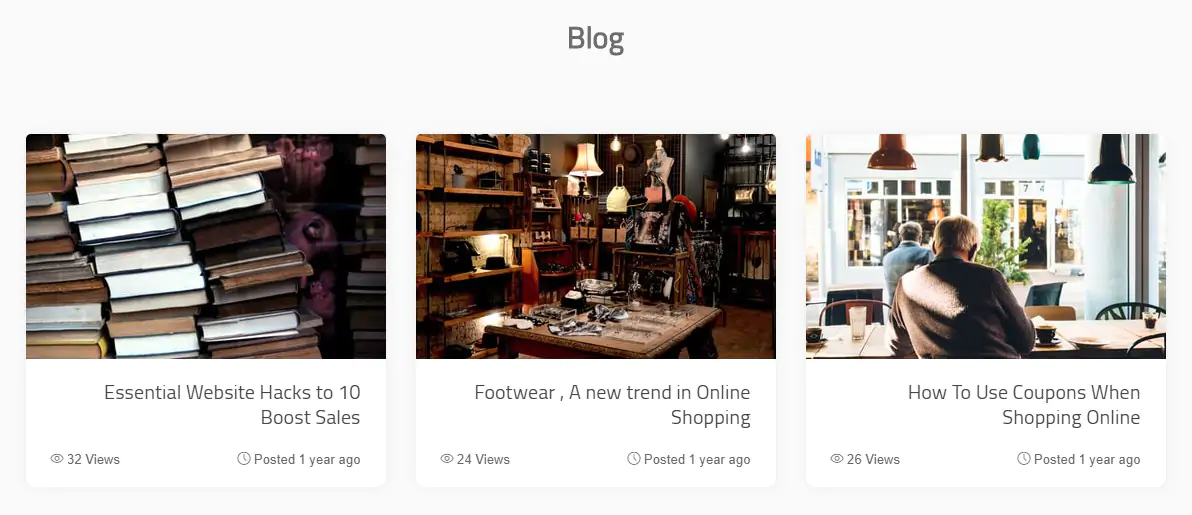Click the clock icon on the Footwear post

[x=634, y=459]
